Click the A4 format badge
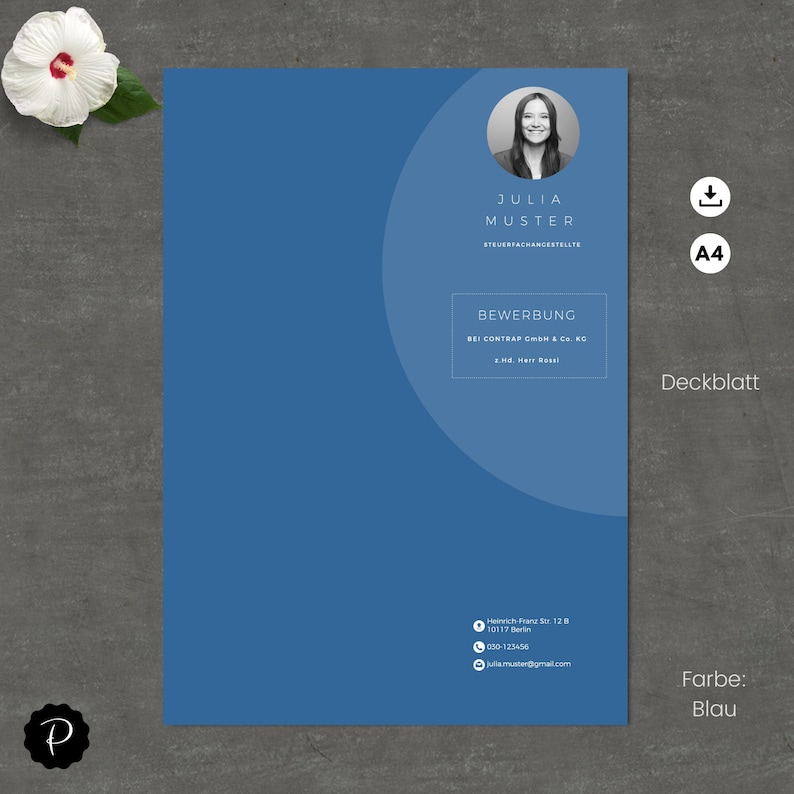The width and height of the screenshot is (794, 794). click(x=710, y=253)
